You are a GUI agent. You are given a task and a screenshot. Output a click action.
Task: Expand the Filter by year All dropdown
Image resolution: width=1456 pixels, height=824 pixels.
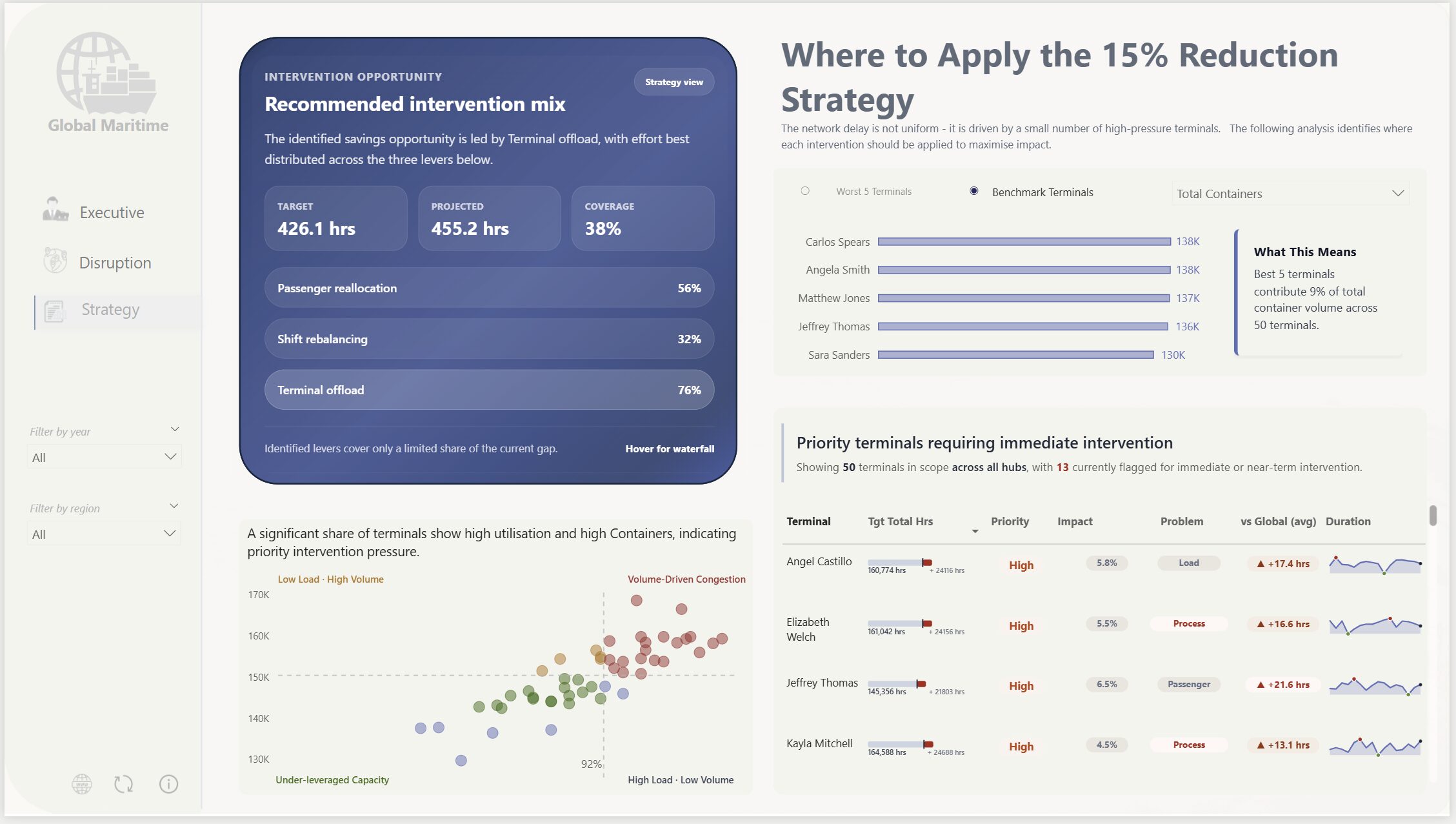coord(104,457)
